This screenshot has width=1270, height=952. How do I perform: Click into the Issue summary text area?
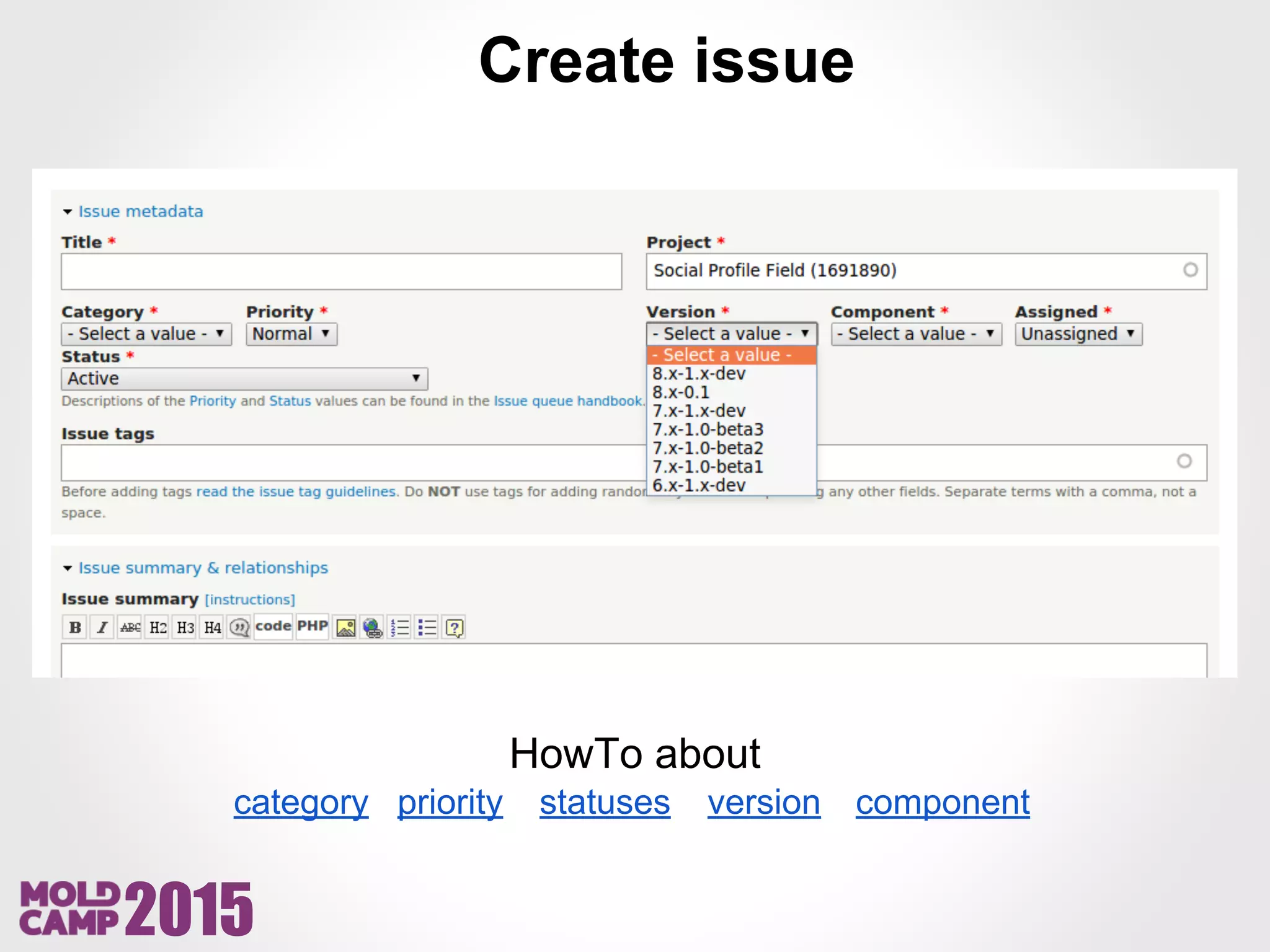(634, 661)
